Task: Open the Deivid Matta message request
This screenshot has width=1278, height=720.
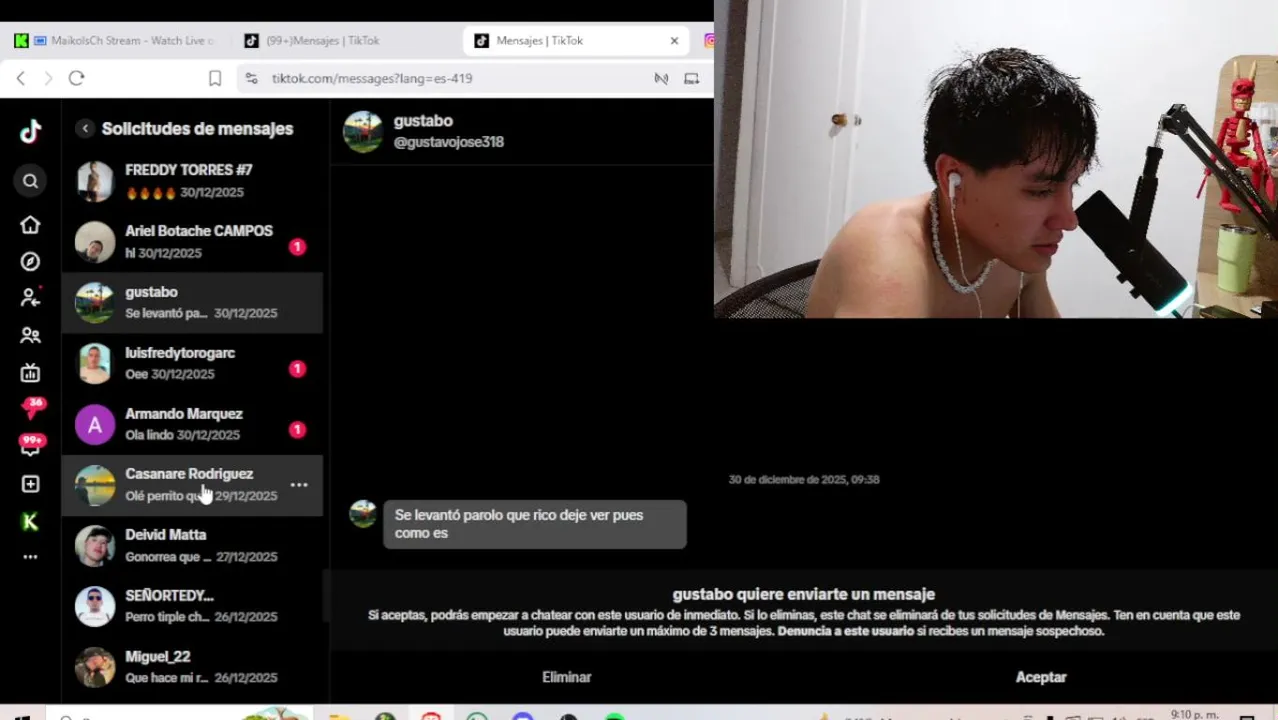Action: pyautogui.click(x=192, y=546)
